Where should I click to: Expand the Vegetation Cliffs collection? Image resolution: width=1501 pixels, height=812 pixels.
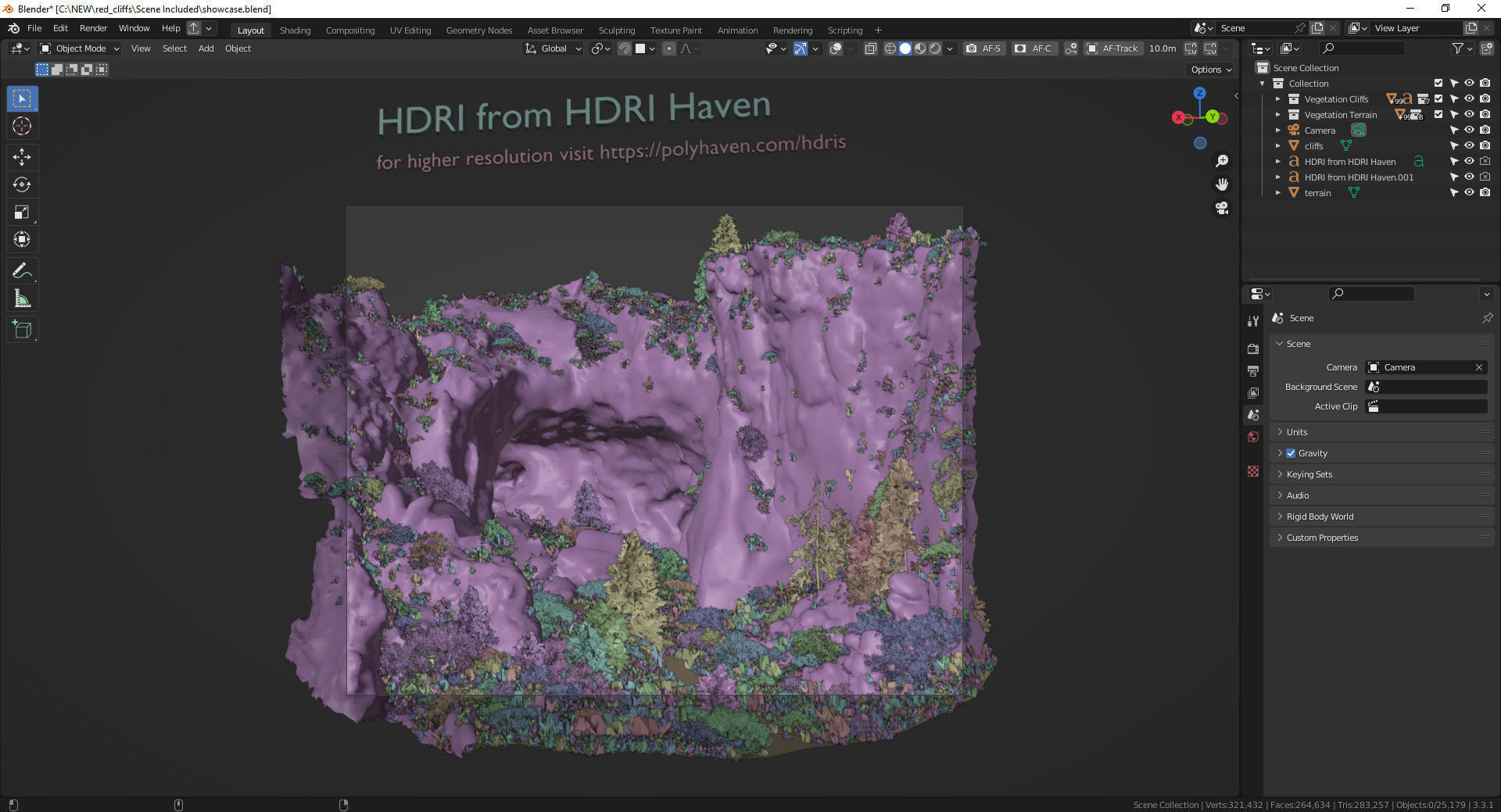tap(1278, 99)
